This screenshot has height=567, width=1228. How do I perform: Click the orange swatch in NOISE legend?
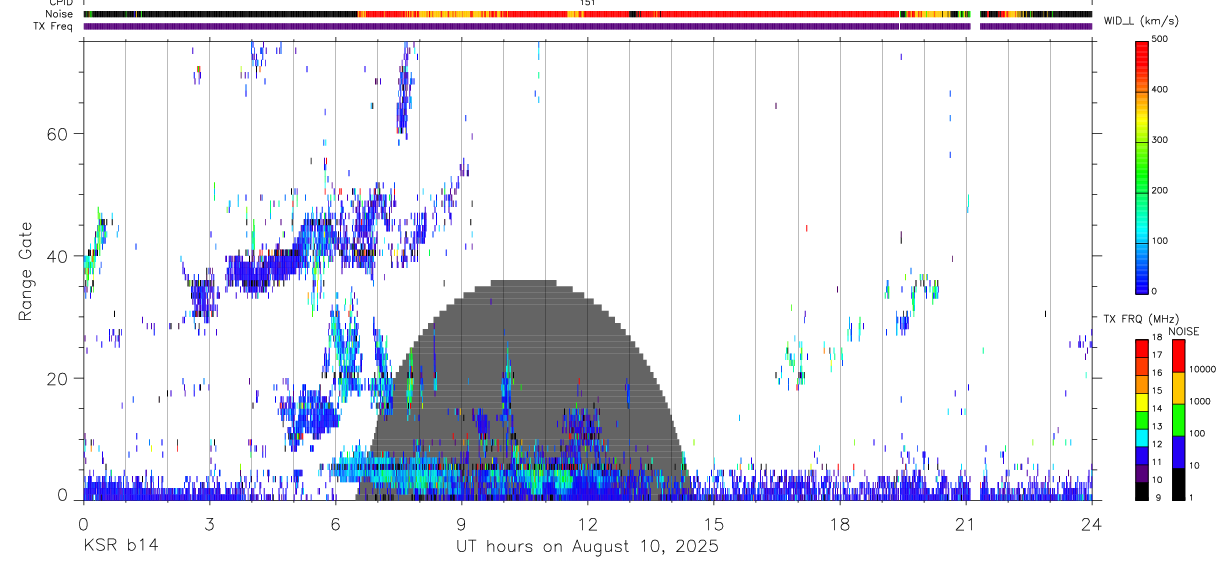(x=1178, y=388)
